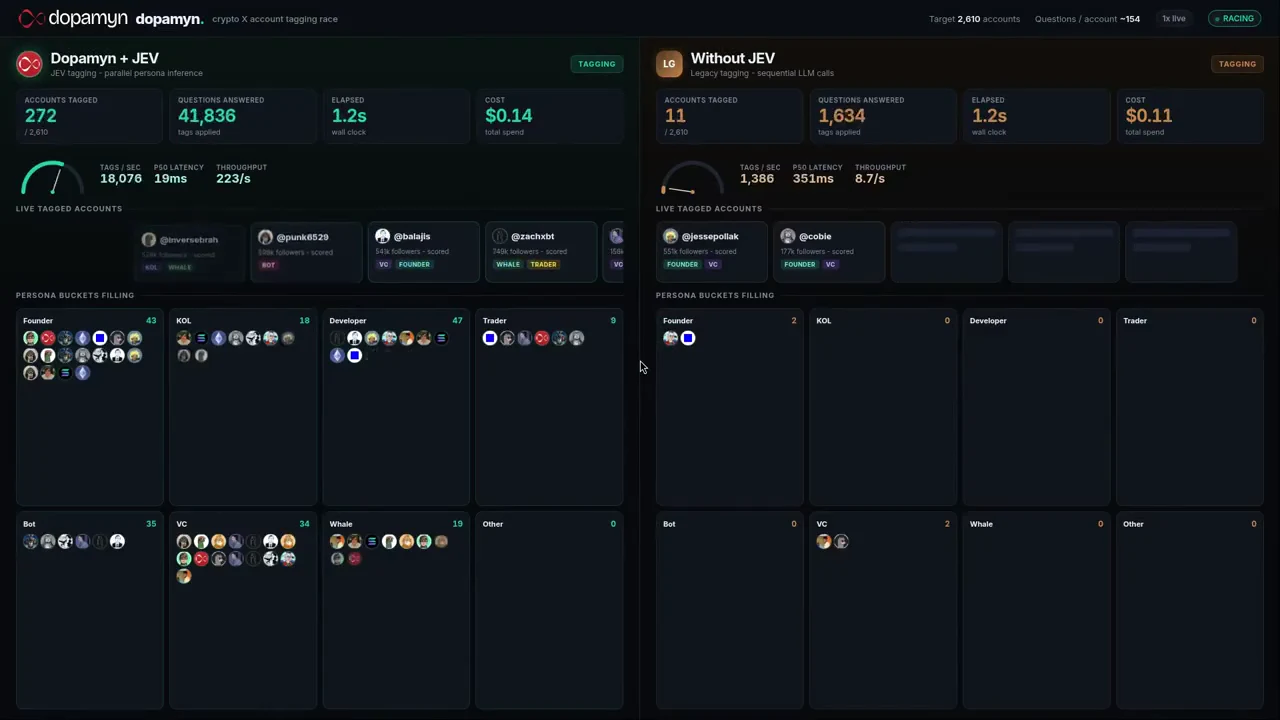Select blue square avatar in Without JEV Founder bucket
Viewport: 1280px width, 720px height.
(688, 338)
